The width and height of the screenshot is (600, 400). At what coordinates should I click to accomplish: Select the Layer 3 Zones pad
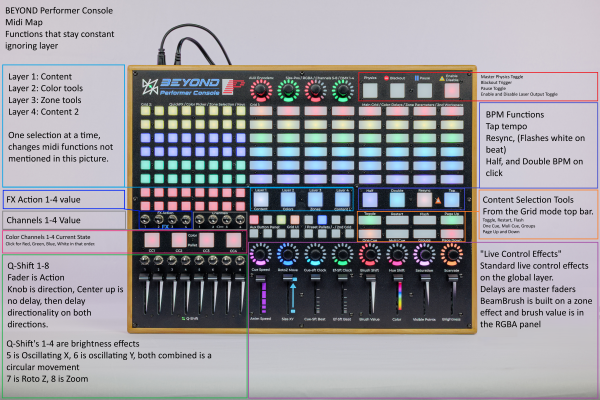pyautogui.click(x=315, y=198)
